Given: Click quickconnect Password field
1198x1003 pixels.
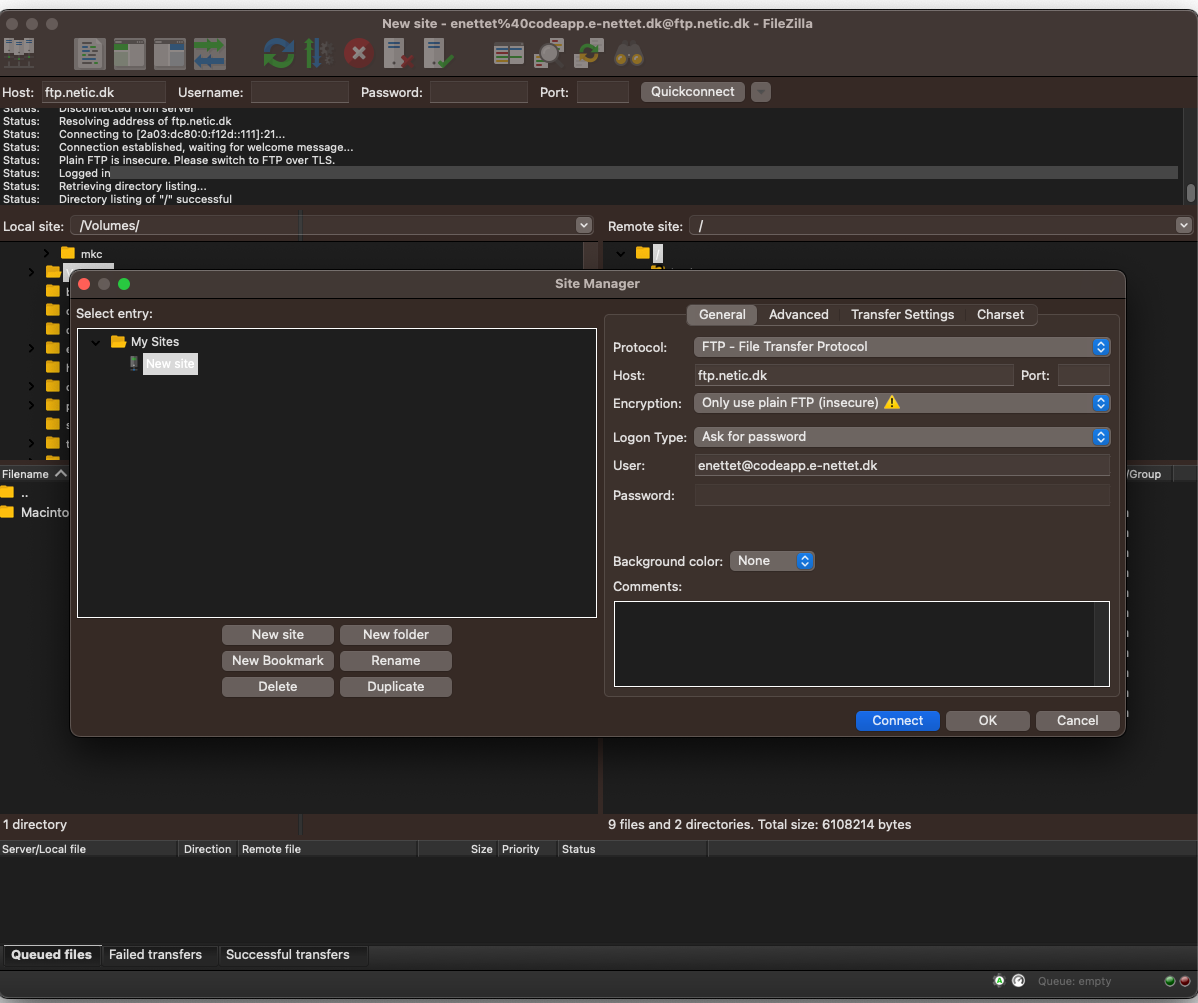Looking at the screenshot, I should (478, 92).
